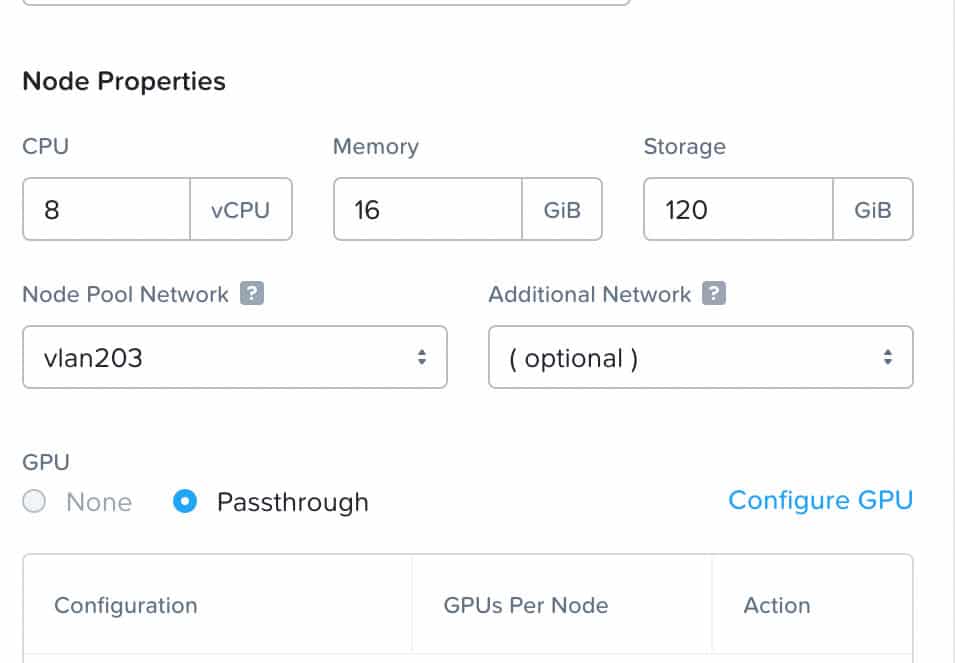Open the vlan203 network dropdown
Viewport: 955px width, 663px height.
[234, 357]
